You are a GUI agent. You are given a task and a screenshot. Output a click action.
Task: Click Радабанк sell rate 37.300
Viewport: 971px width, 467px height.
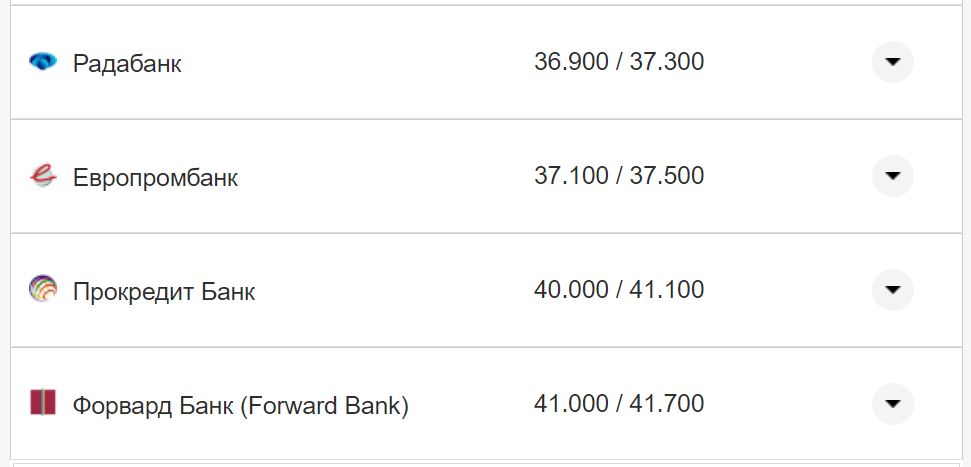(x=667, y=62)
